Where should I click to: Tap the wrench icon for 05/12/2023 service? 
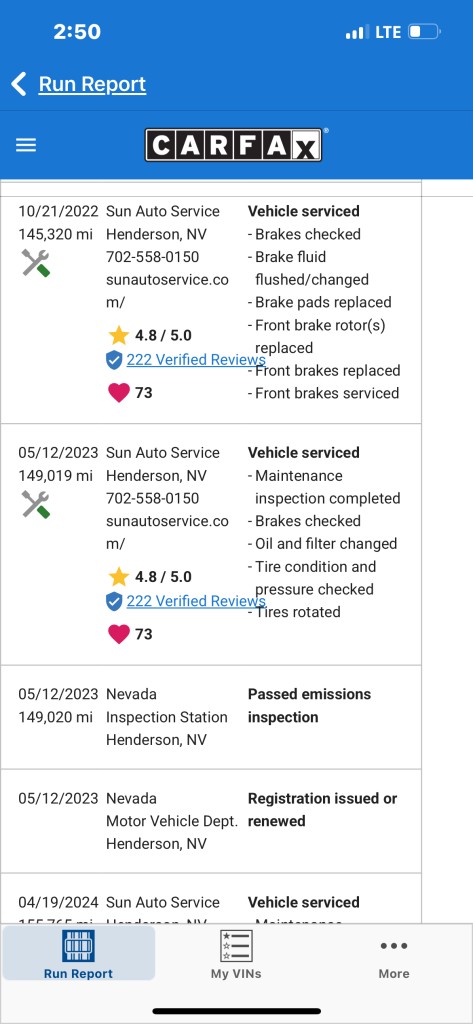coord(36,504)
